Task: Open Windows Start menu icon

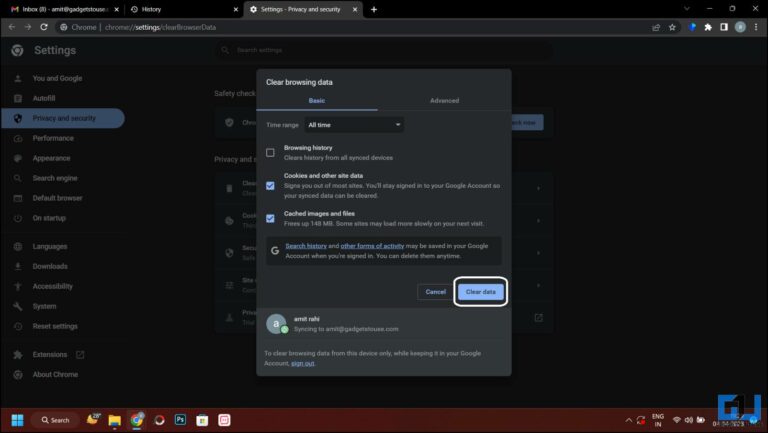Action: pyautogui.click(x=16, y=419)
